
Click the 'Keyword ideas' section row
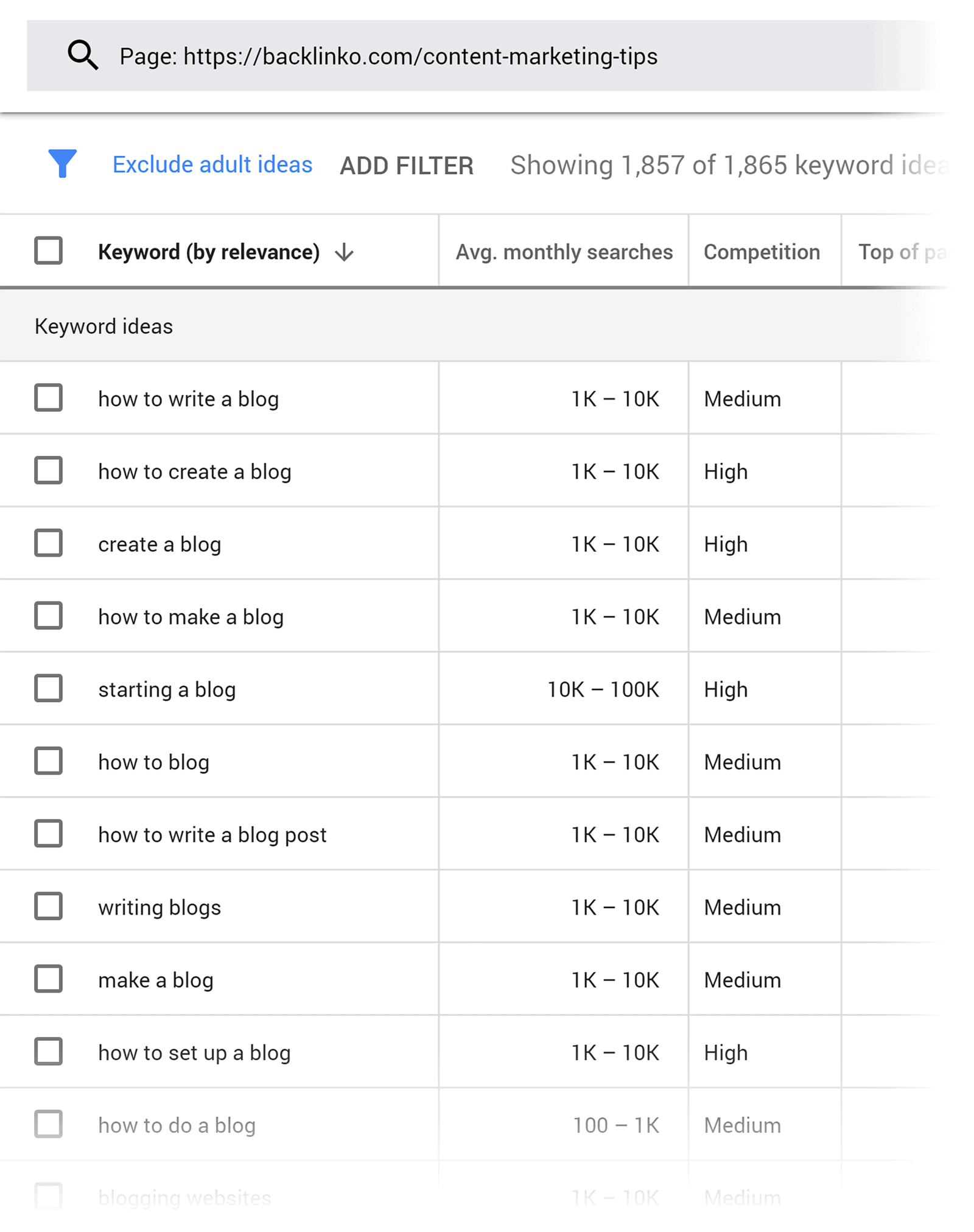103,326
